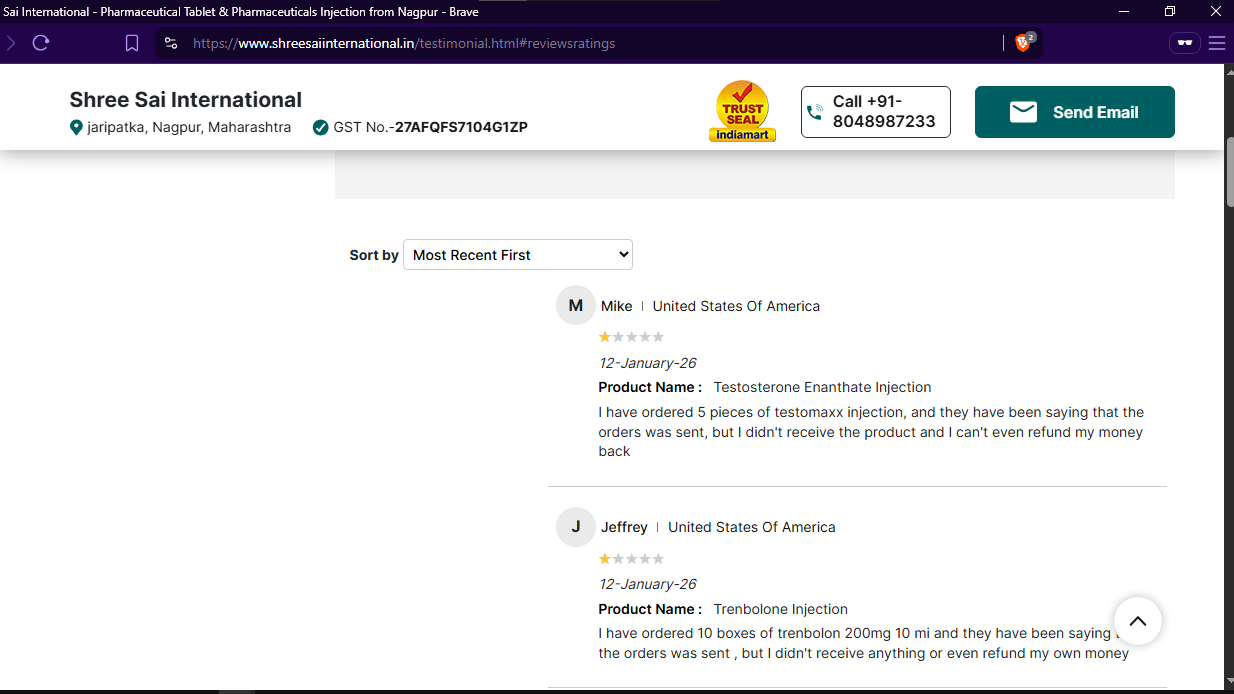
Task: Click Jeffrey's avatar circle
Action: [575, 527]
